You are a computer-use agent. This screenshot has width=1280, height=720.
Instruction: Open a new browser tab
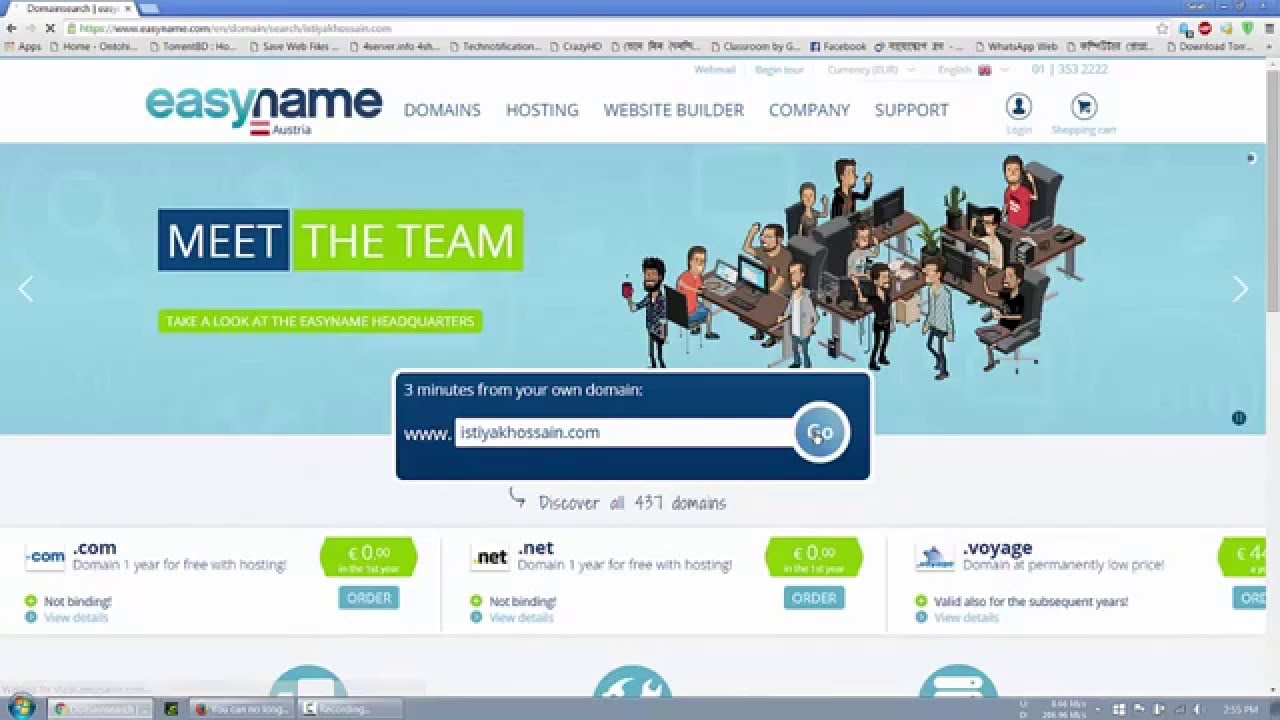tap(148, 8)
